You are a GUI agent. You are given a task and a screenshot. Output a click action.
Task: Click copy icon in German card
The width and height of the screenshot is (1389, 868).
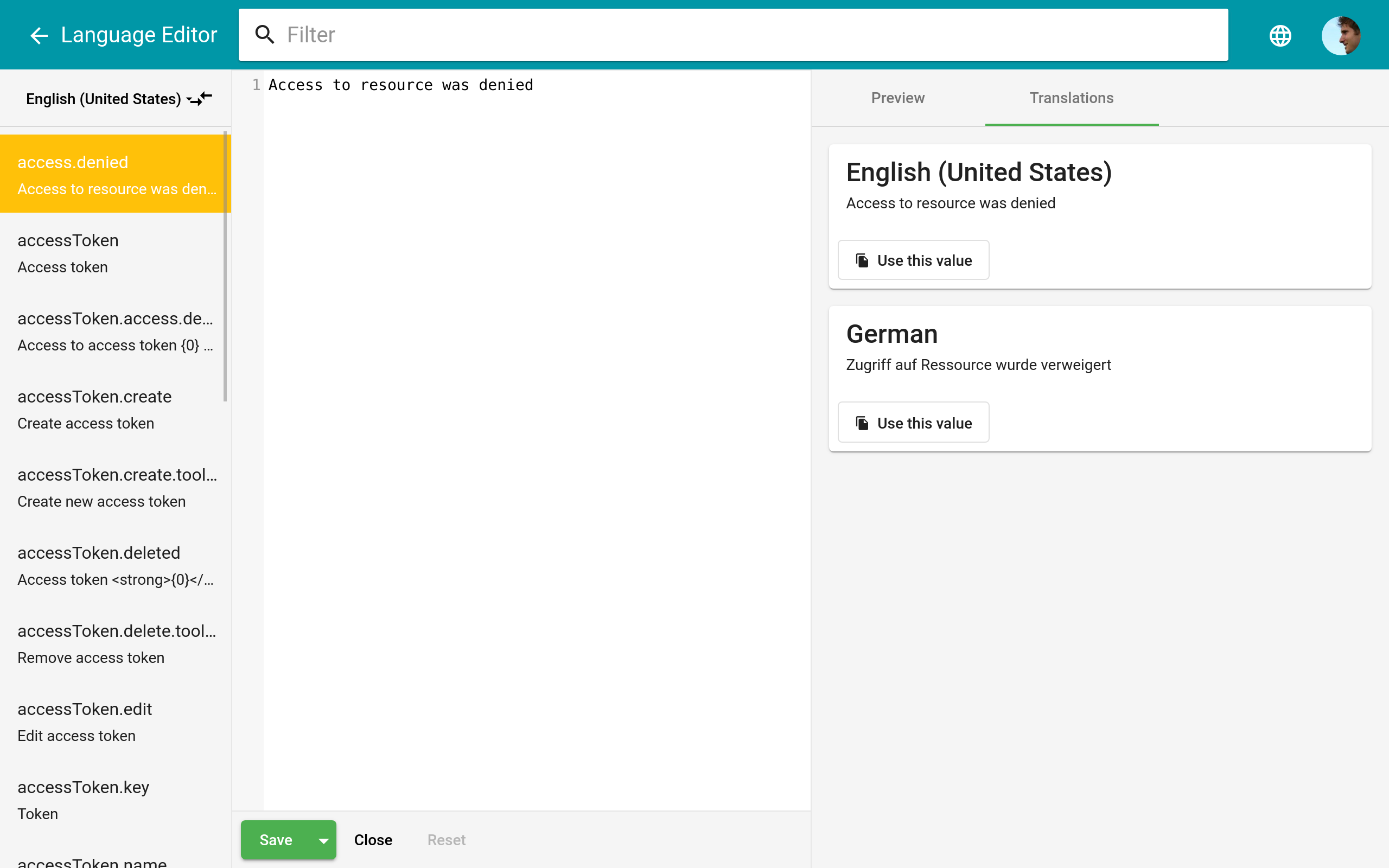[x=862, y=423]
